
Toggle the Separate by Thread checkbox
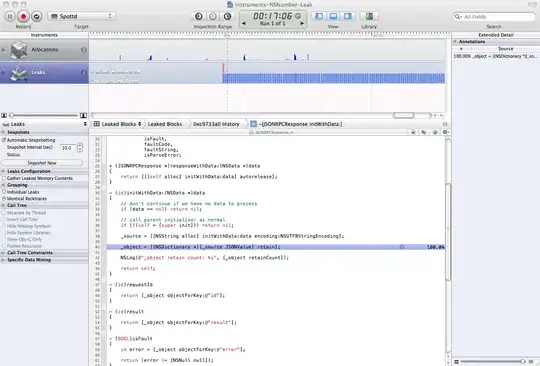pyautogui.click(x=4, y=213)
